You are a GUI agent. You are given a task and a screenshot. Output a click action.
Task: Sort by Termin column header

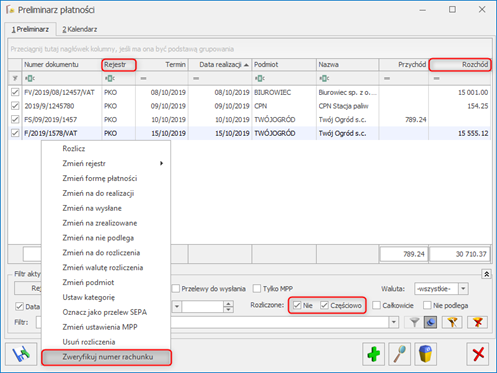pos(162,64)
